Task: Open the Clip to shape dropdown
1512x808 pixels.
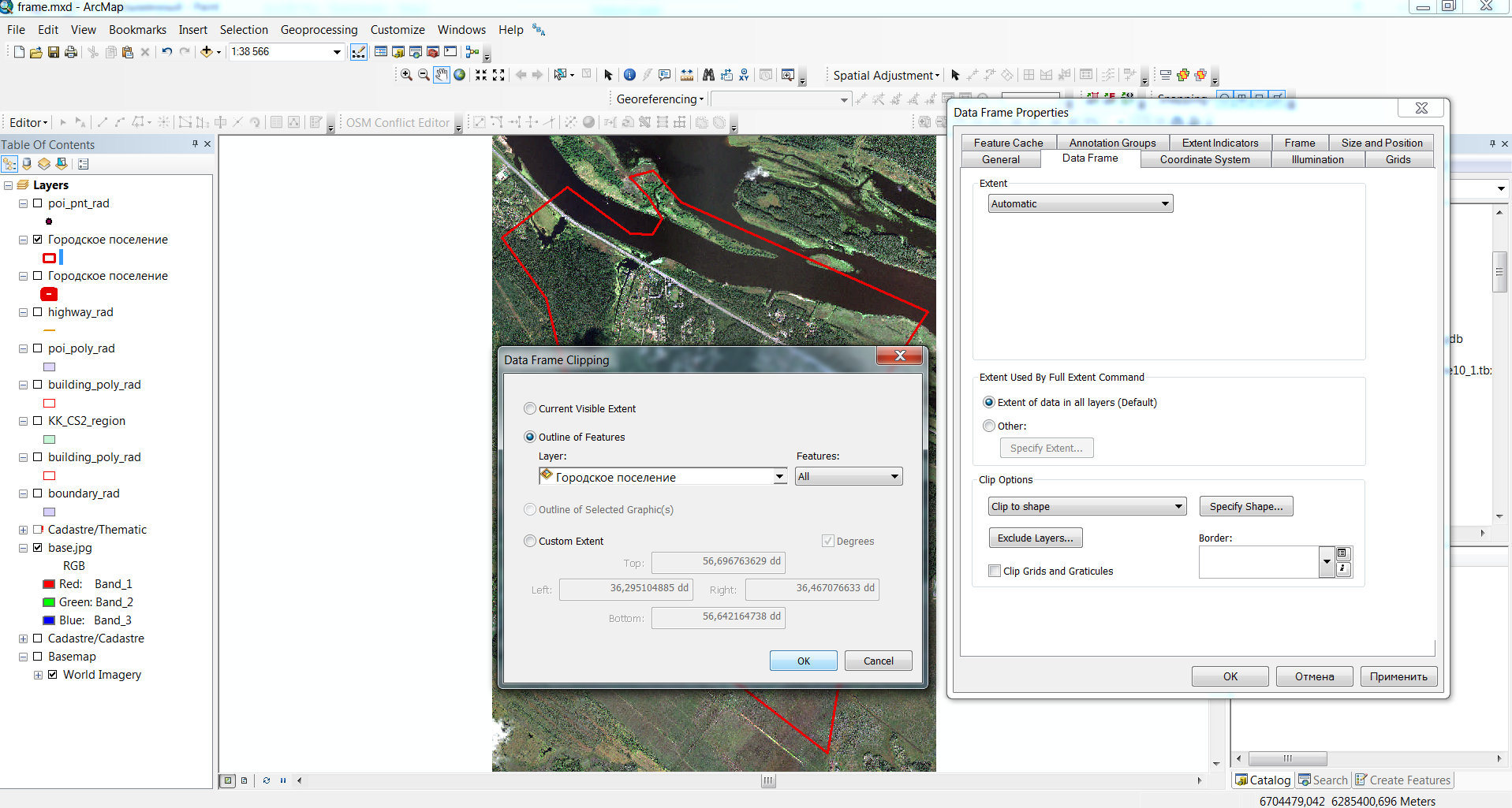Action: (x=1088, y=506)
